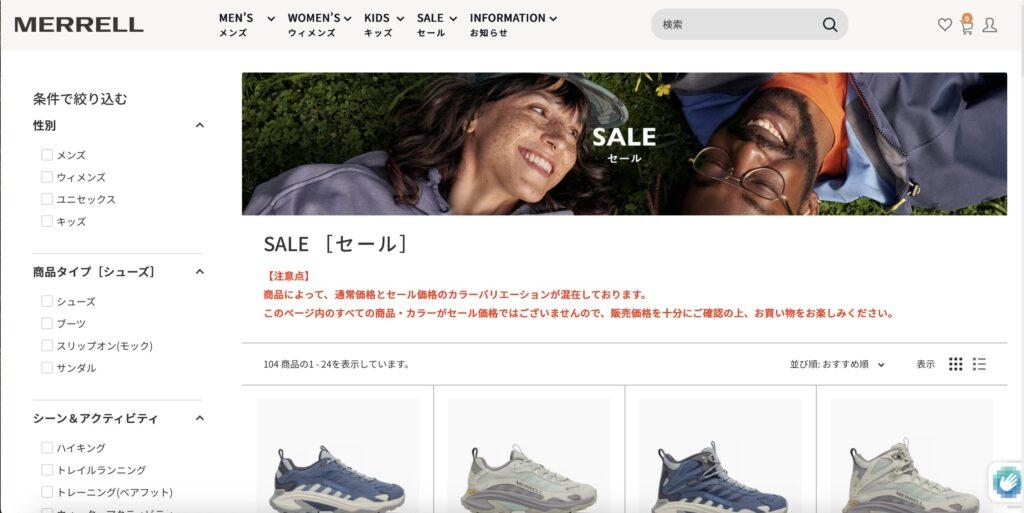
Task: Open the wishlist heart icon
Action: coord(944,25)
